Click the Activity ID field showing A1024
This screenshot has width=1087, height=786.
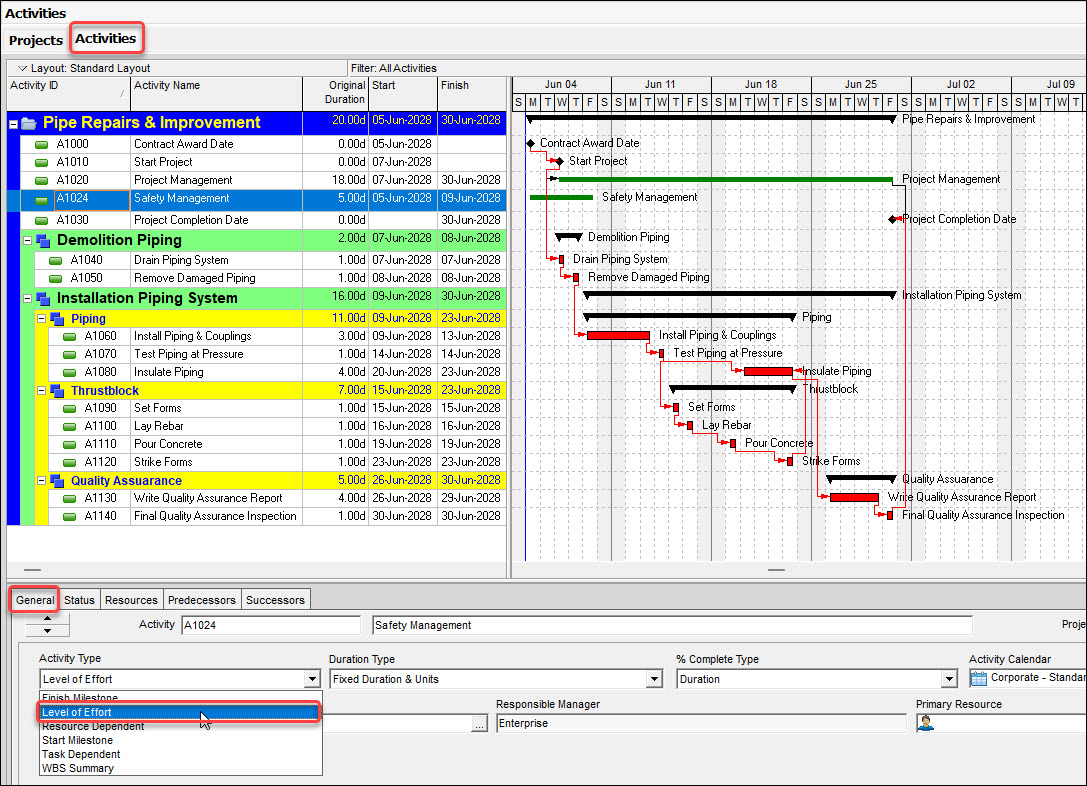(271, 625)
